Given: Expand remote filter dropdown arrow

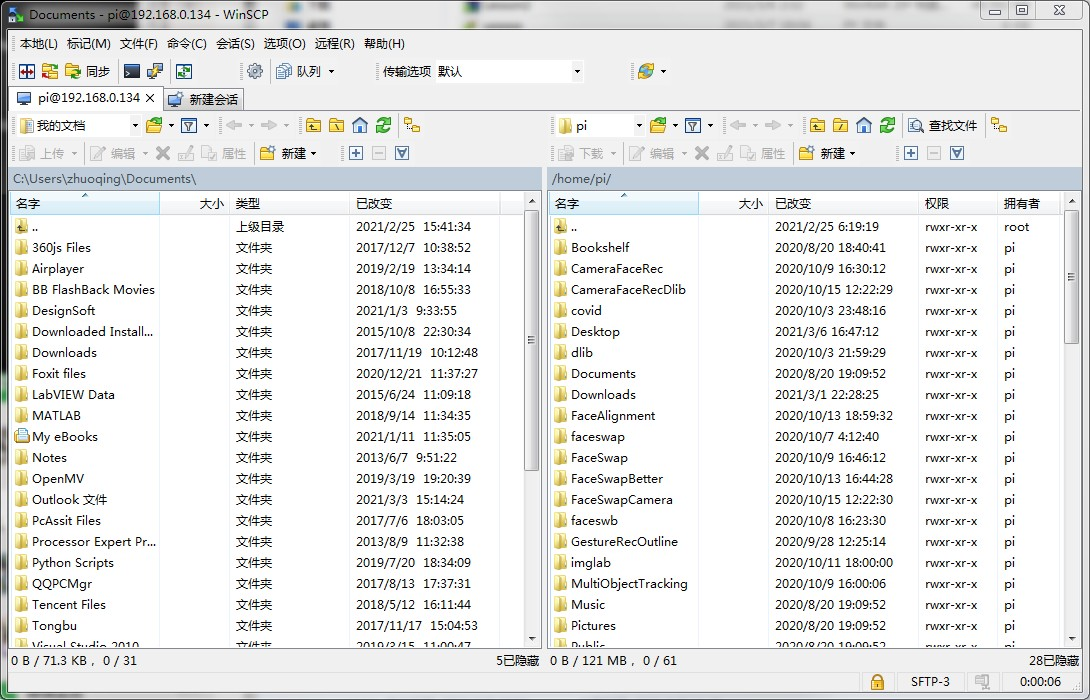Looking at the screenshot, I should (710, 126).
